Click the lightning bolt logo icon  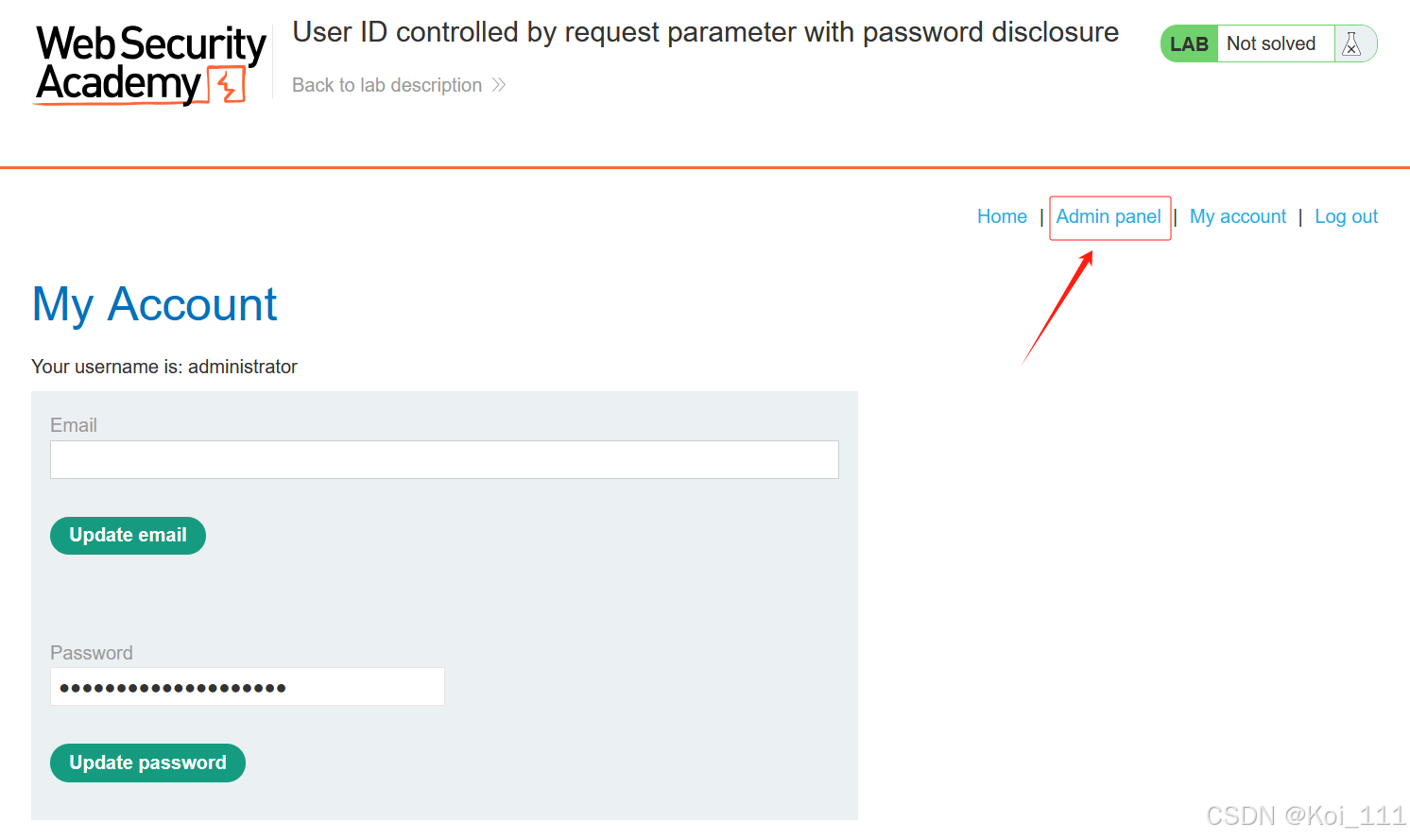[227, 85]
